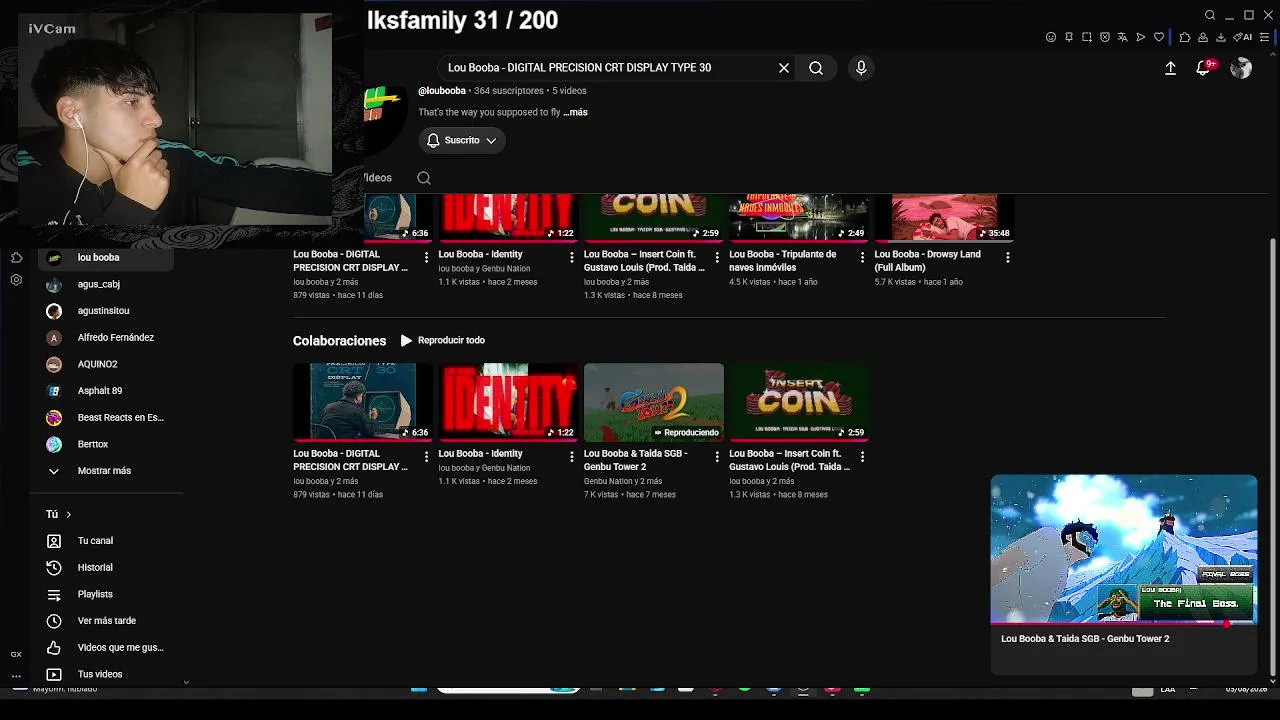This screenshot has width=1280, height=720.
Task: Seek using the mini player progress bar
Action: click(x=1124, y=623)
